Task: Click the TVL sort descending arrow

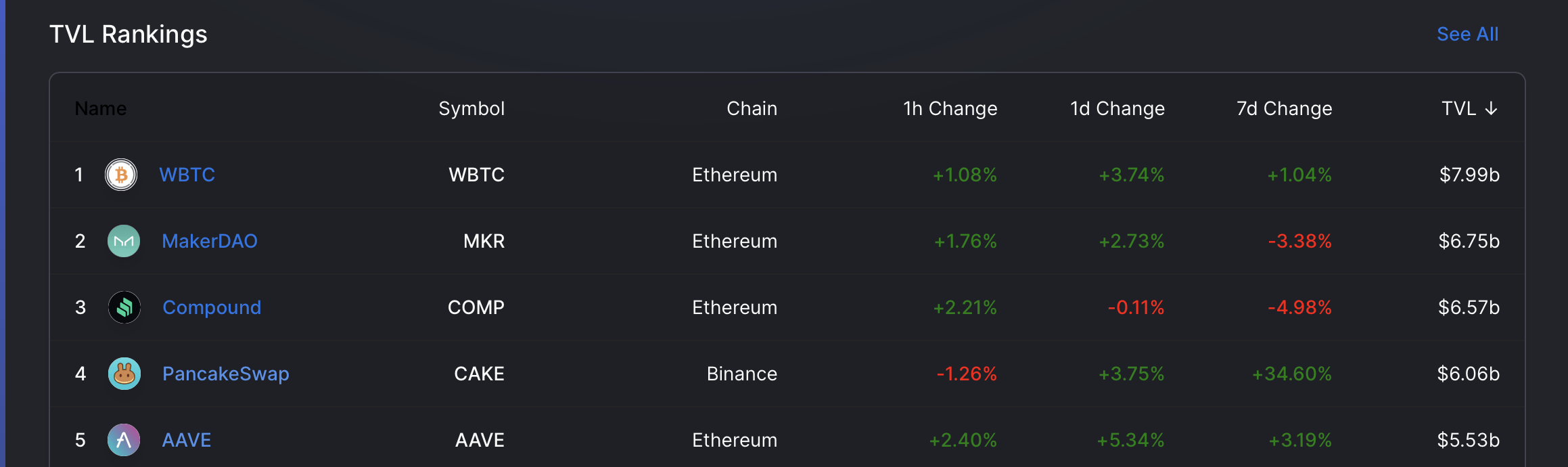Action: point(1491,109)
